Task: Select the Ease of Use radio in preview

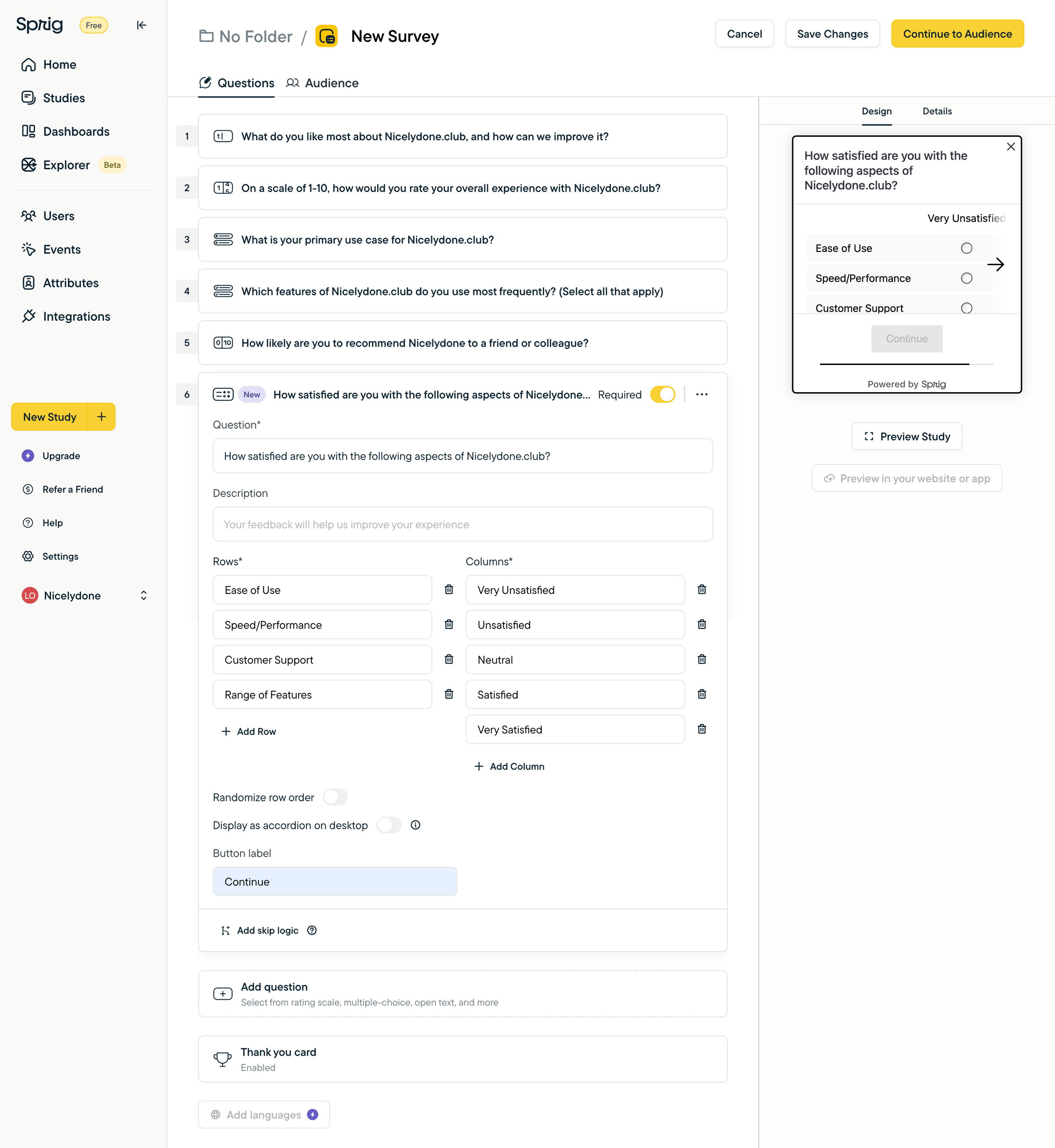Action: click(966, 248)
